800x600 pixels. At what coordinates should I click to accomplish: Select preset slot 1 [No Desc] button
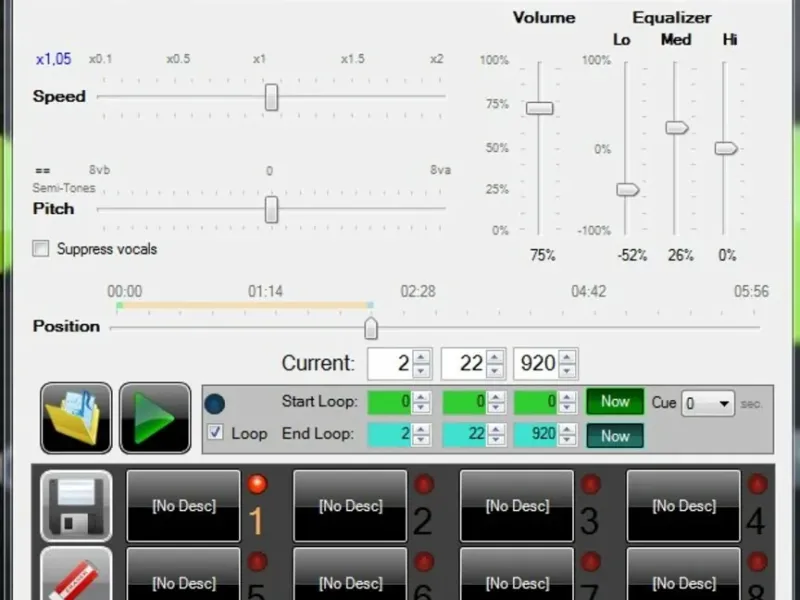pos(184,506)
